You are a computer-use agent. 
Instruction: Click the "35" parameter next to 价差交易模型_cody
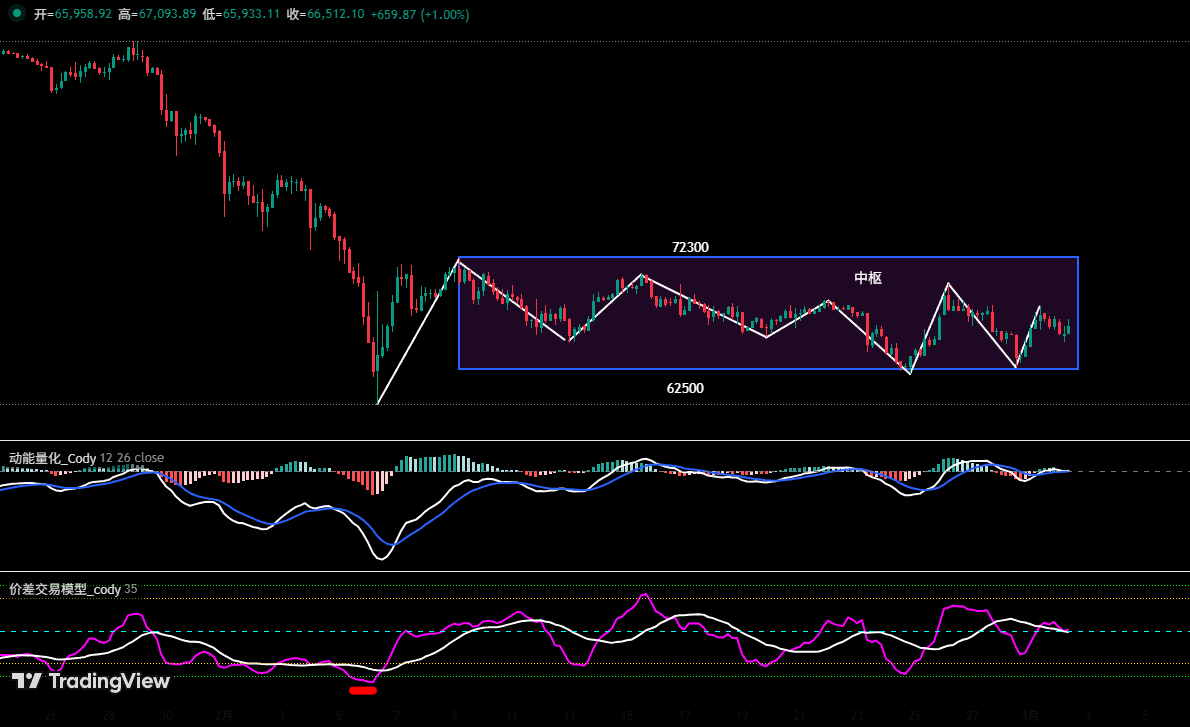click(x=131, y=590)
